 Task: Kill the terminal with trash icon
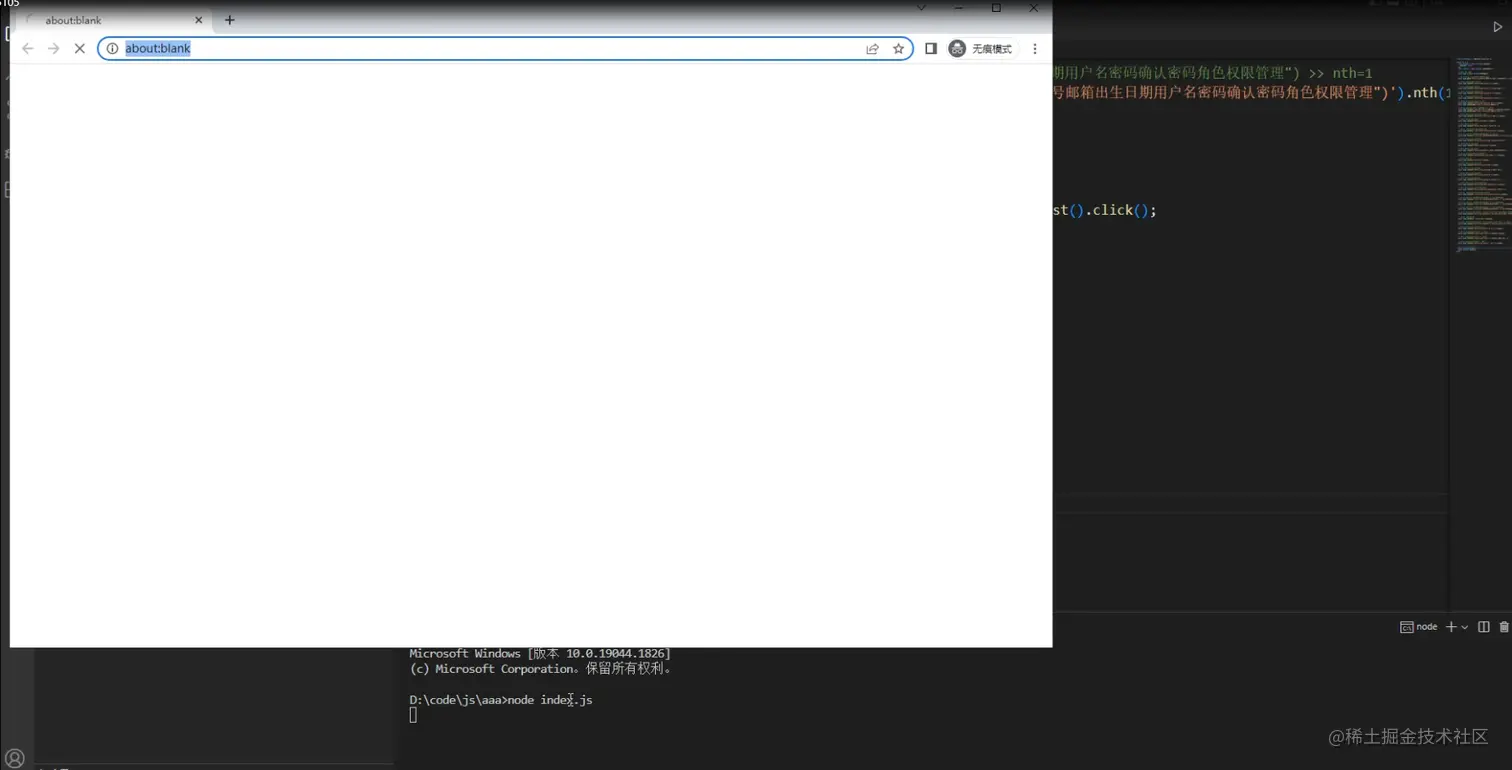(x=1504, y=627)
